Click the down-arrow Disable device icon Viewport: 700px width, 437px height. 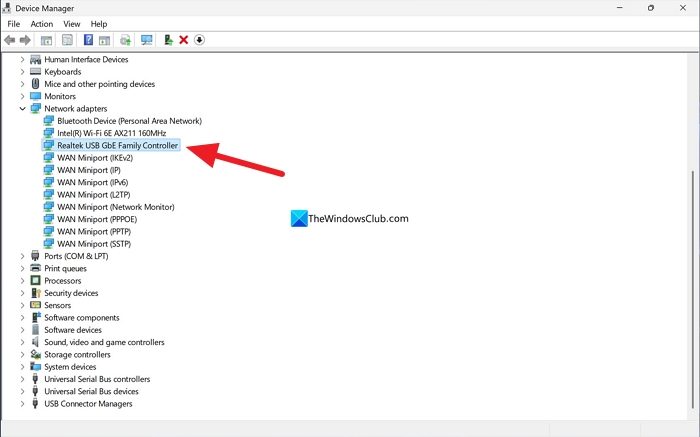[200, 40]
